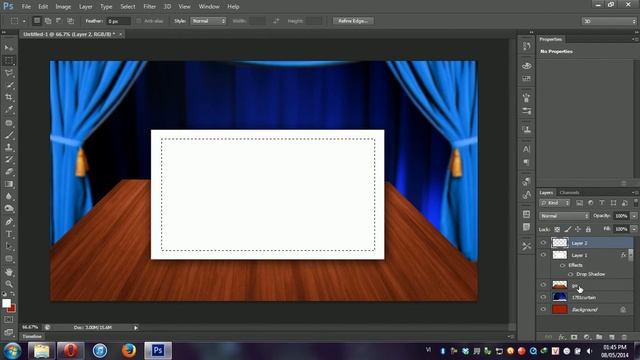Select the Clone Stamp tool

pos(9,147)
